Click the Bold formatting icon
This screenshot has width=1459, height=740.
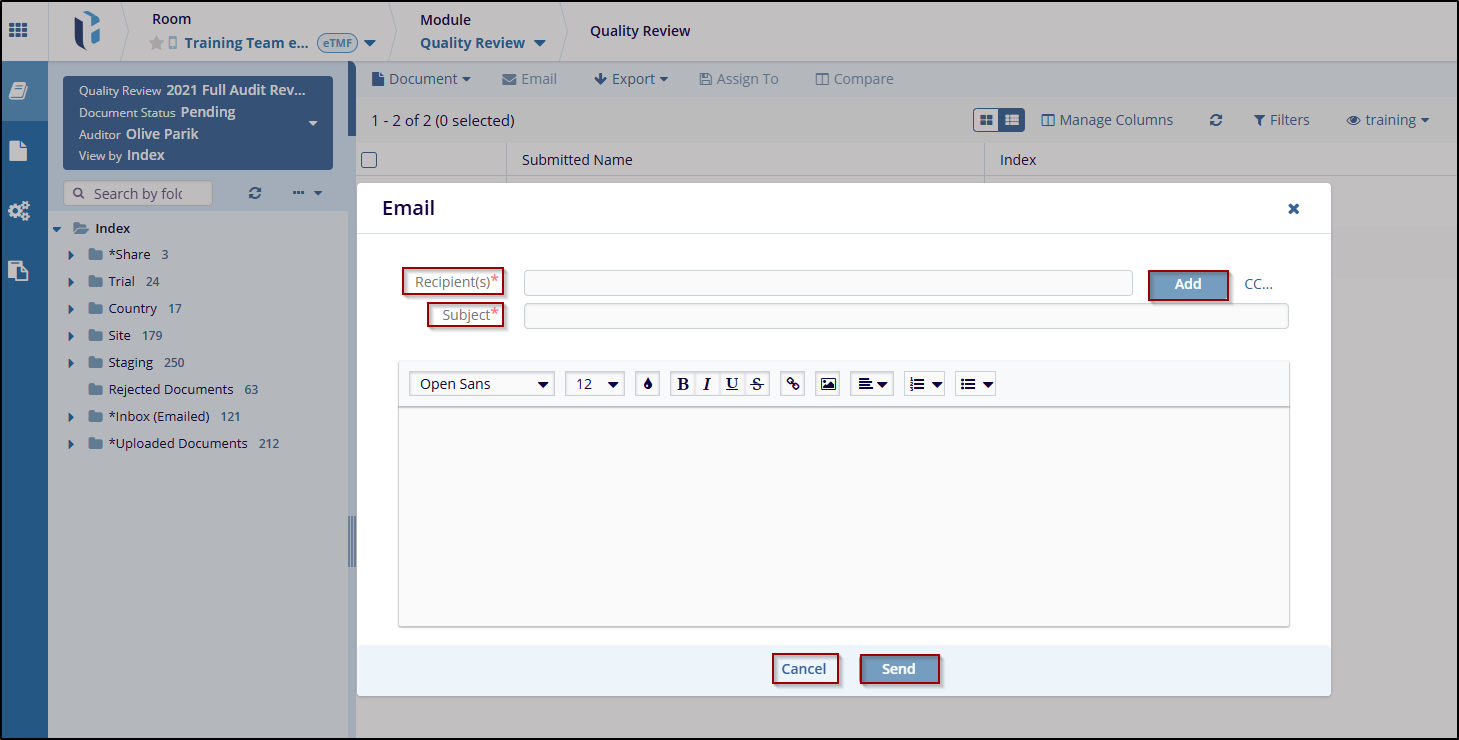[x=683, y=384]
